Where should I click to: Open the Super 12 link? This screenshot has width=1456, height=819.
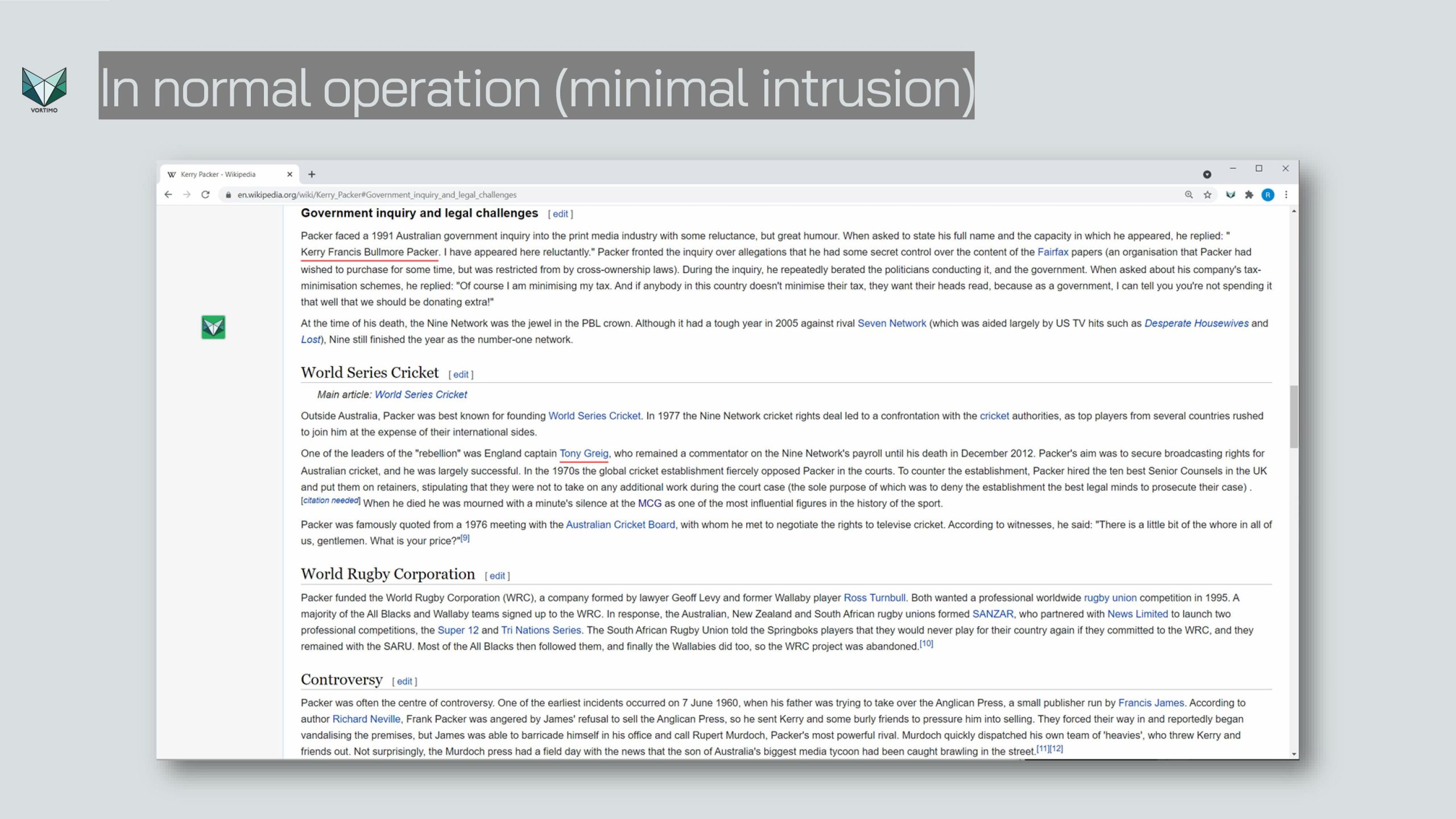[458, 630]
